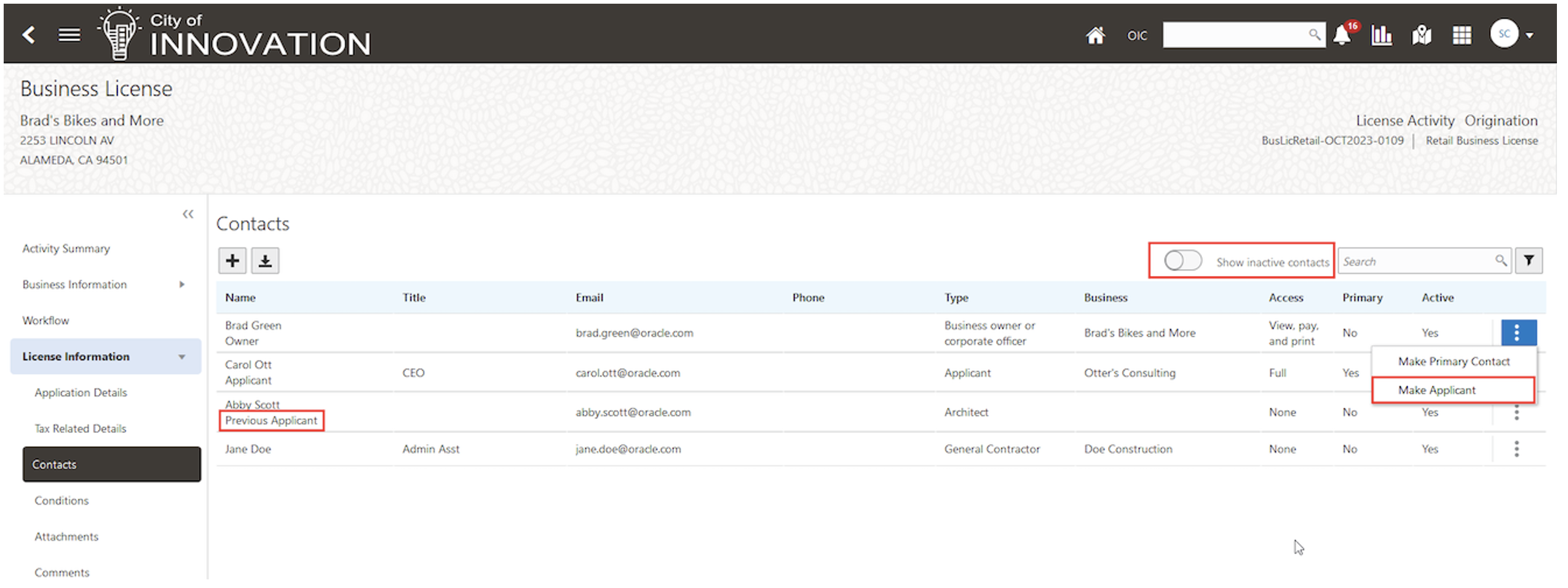
Task: Click carol.ott@oracle.com email cell
Action: point(627,373)
